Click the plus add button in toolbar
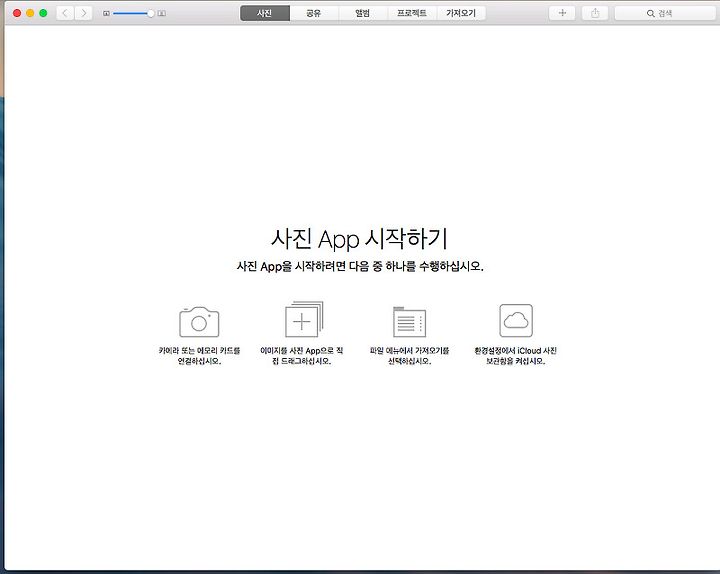This screenshot has width=720, height=574. click(x=562, y=13)
